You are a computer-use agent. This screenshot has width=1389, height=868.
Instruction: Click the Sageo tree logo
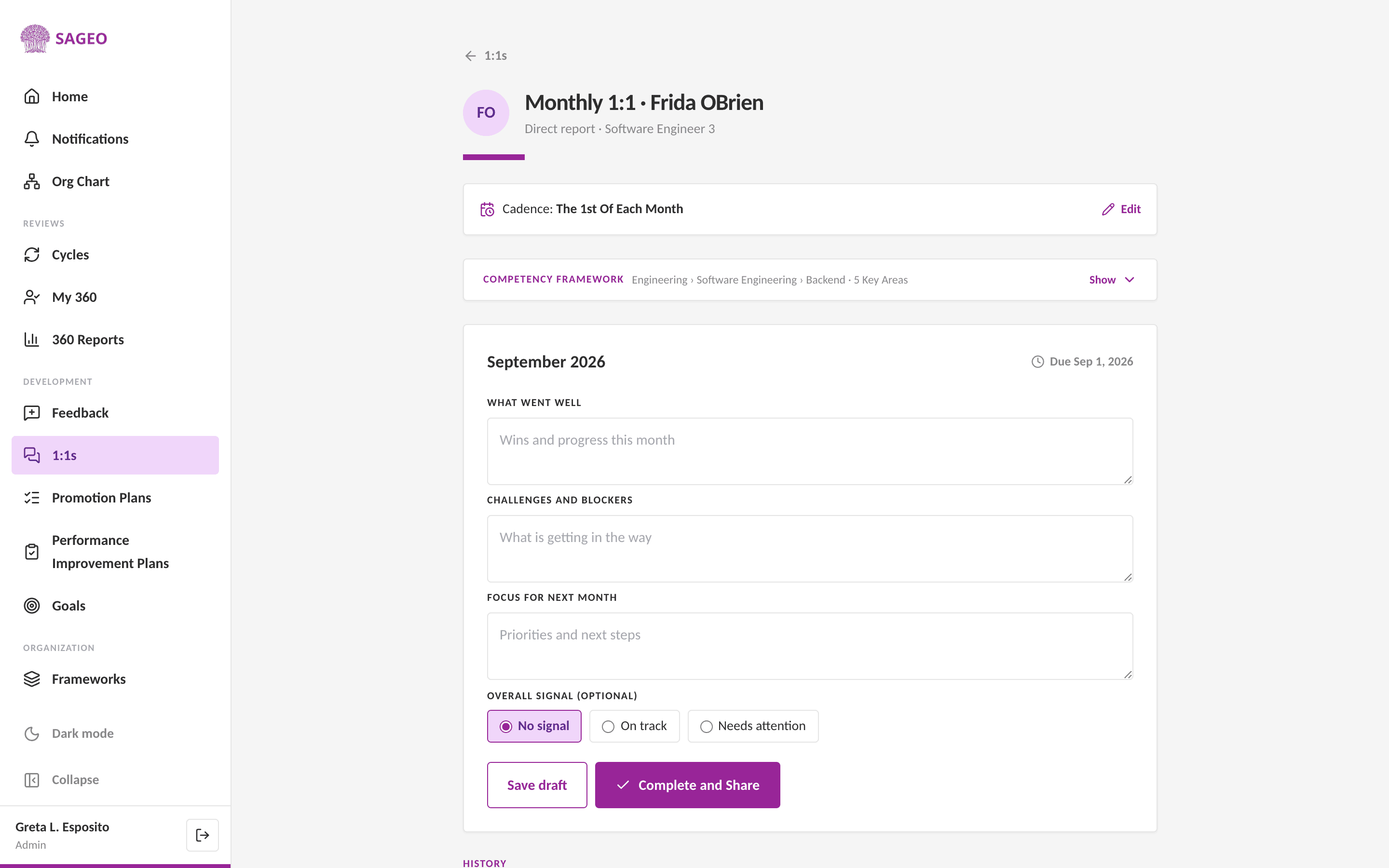(x=35, y=39)
